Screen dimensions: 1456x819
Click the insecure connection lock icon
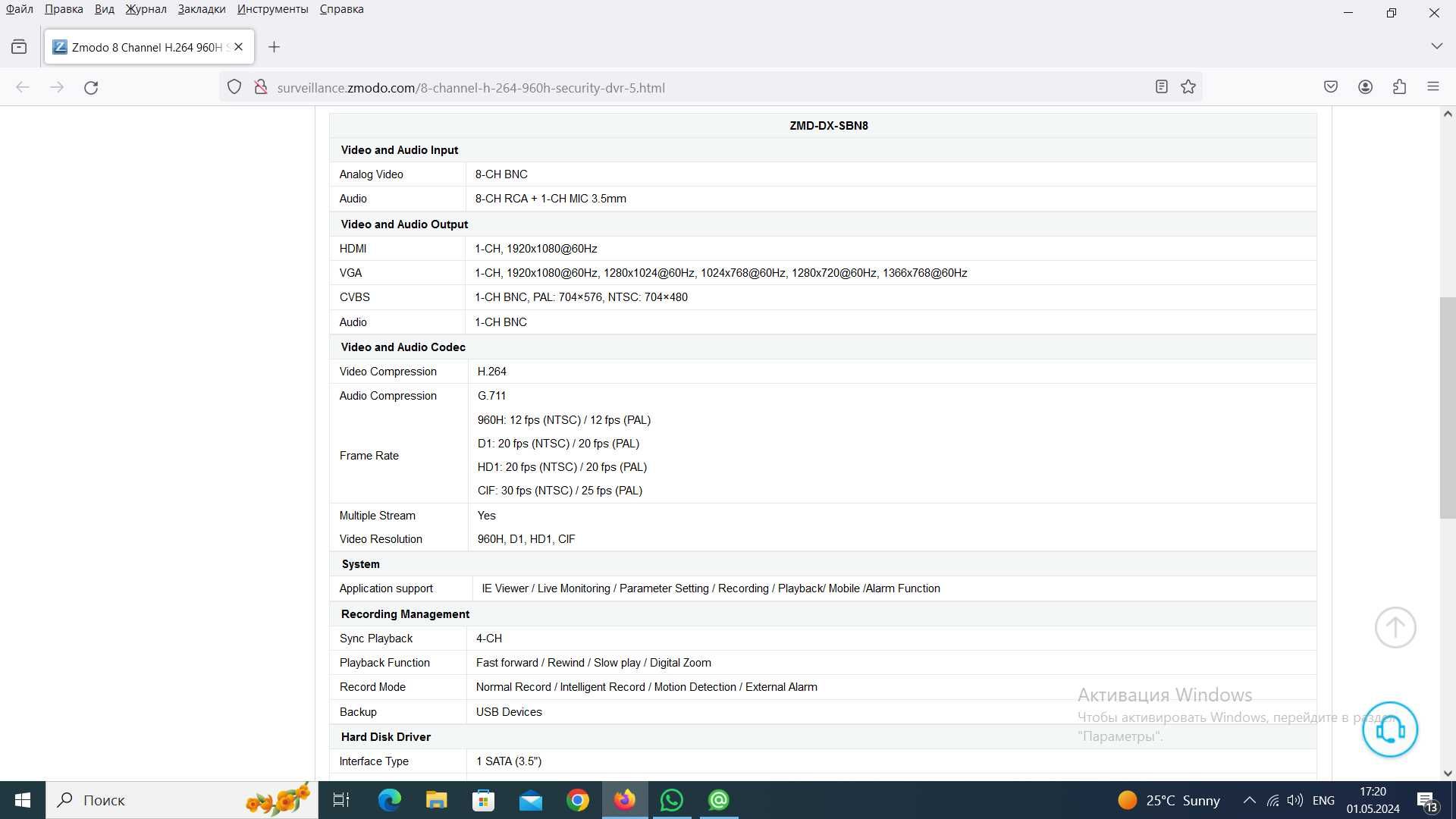pos(261,87)
